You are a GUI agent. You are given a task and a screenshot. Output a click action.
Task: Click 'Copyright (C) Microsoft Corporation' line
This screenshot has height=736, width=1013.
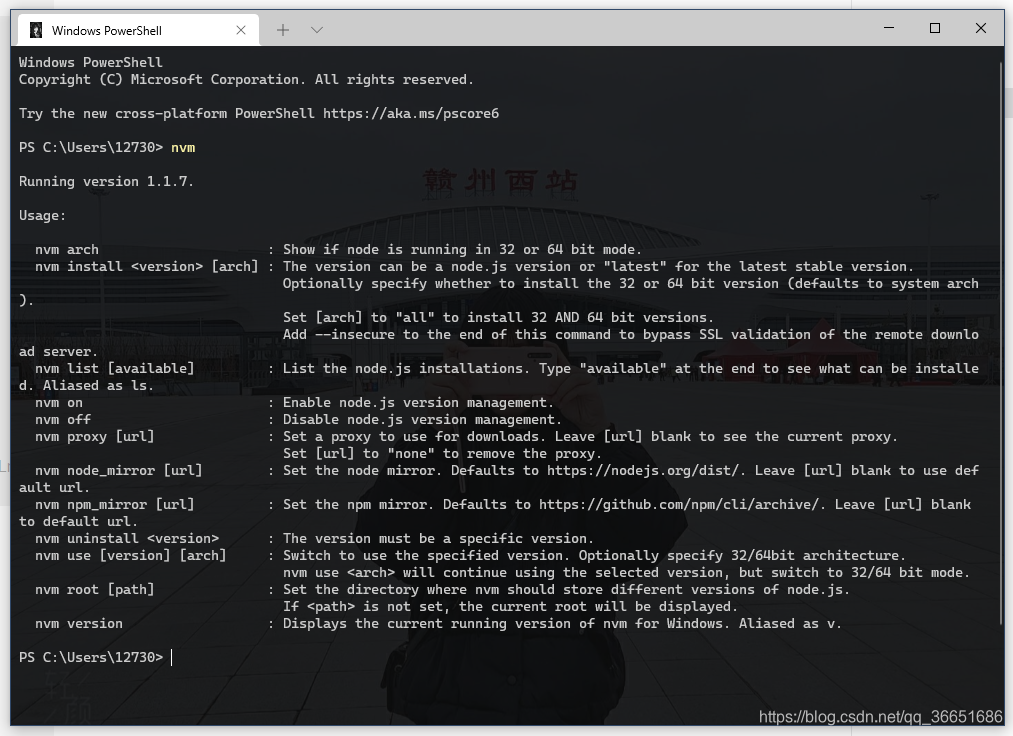[246, 79]
